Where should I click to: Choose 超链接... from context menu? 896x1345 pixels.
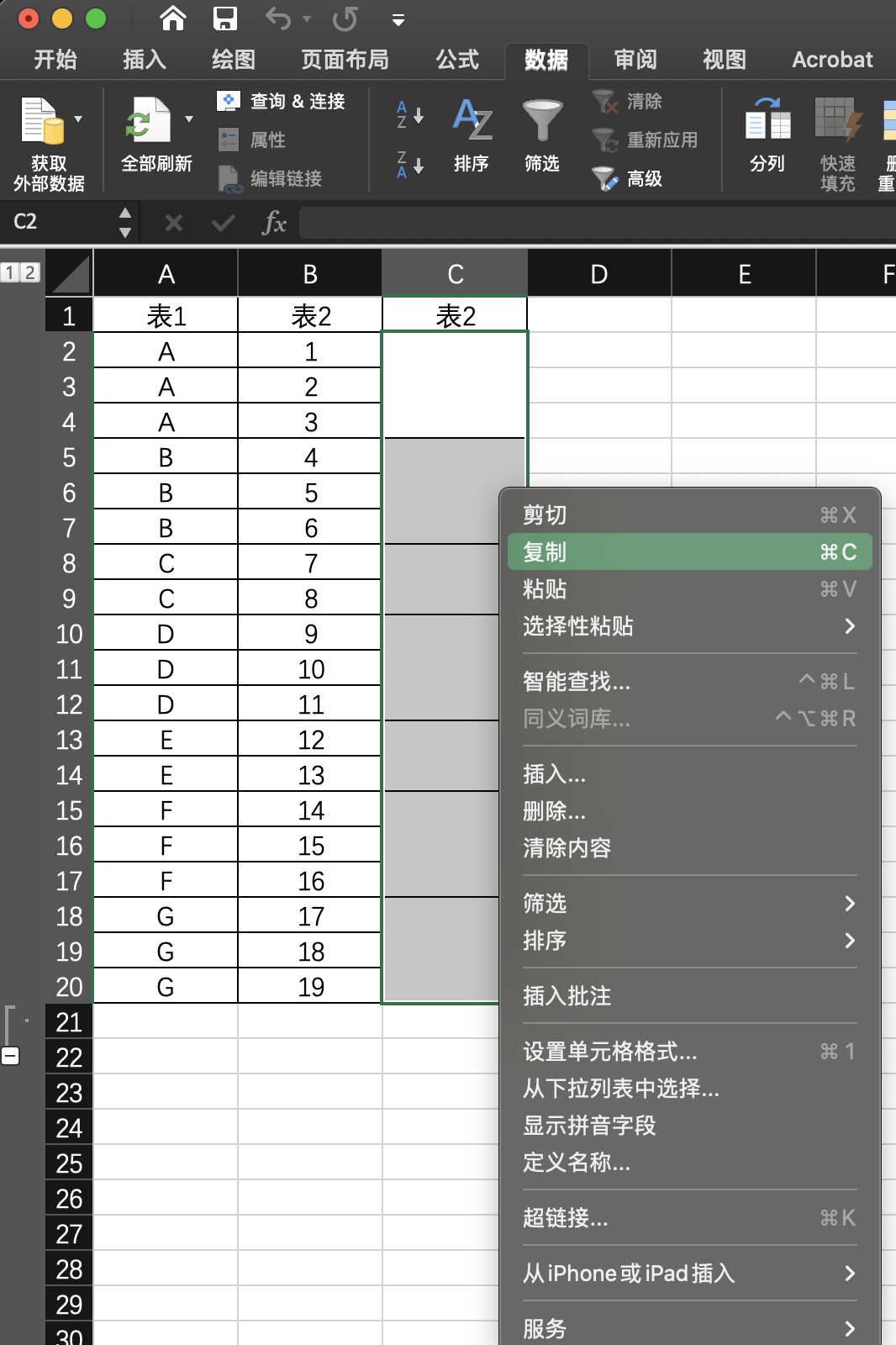689,1217
